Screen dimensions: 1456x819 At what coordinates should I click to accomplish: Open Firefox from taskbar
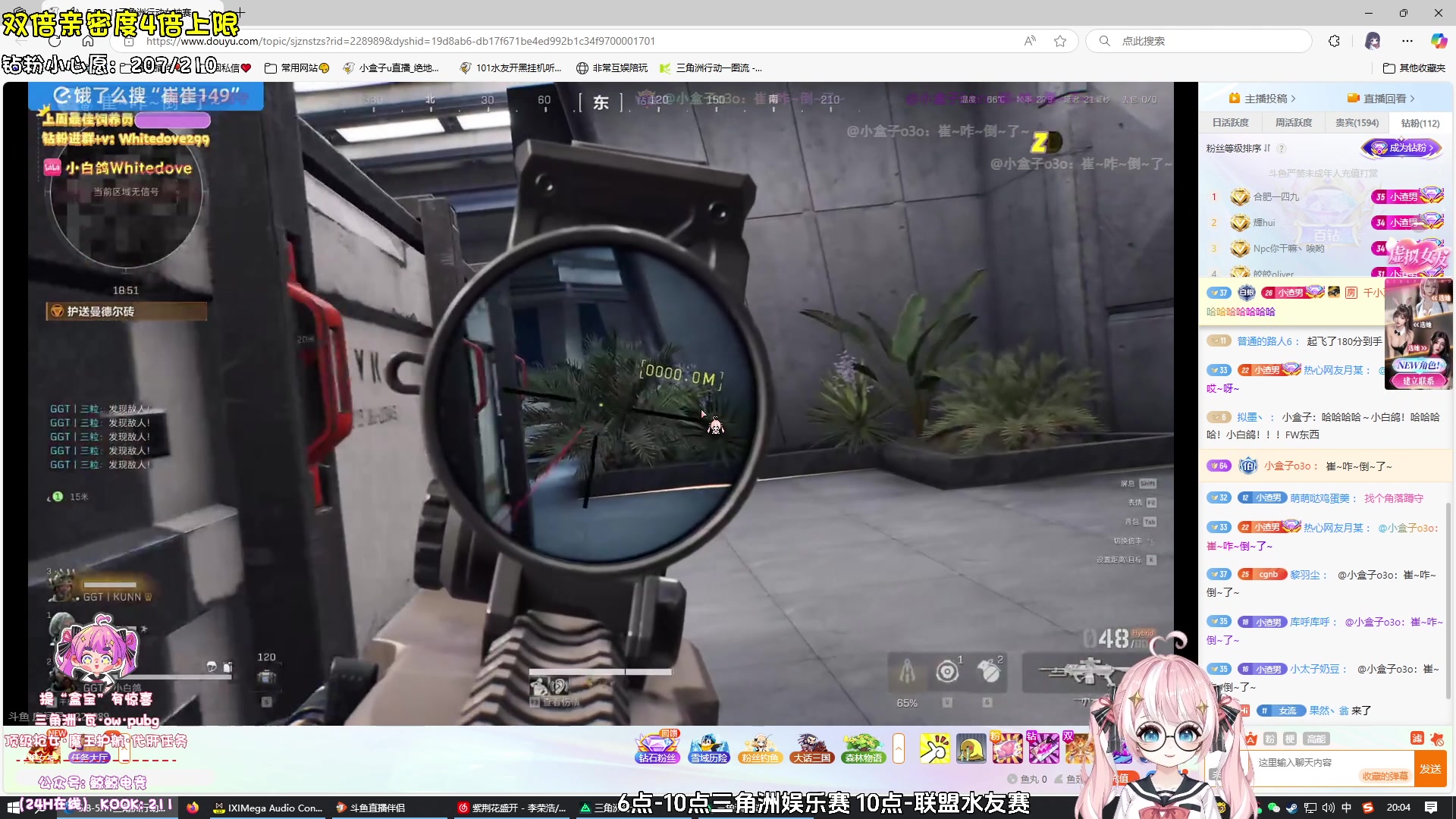[193, 808]
